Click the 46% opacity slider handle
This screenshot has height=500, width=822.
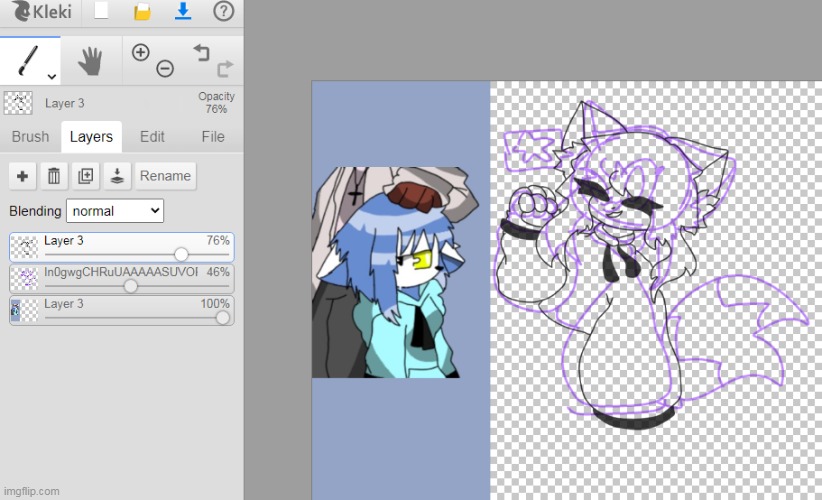point(131,286)
